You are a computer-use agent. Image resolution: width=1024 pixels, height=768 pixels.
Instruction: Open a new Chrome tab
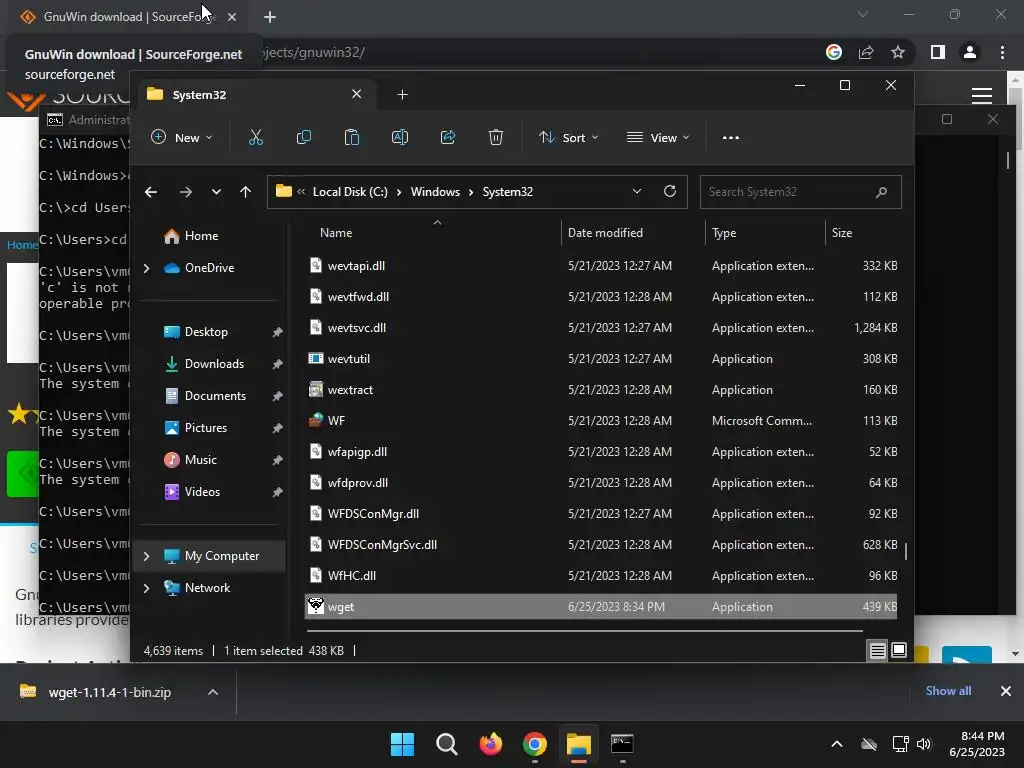pos(270,17)
